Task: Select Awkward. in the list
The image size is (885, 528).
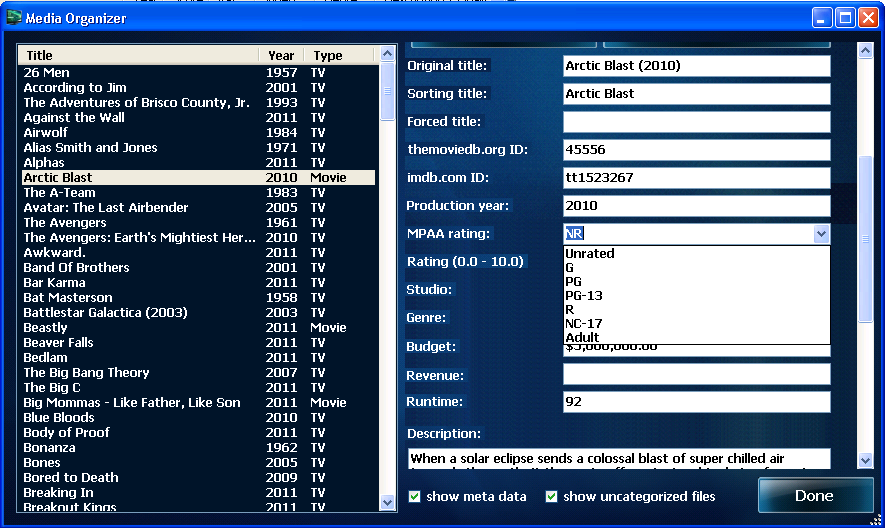Action: tap(199, 252)
